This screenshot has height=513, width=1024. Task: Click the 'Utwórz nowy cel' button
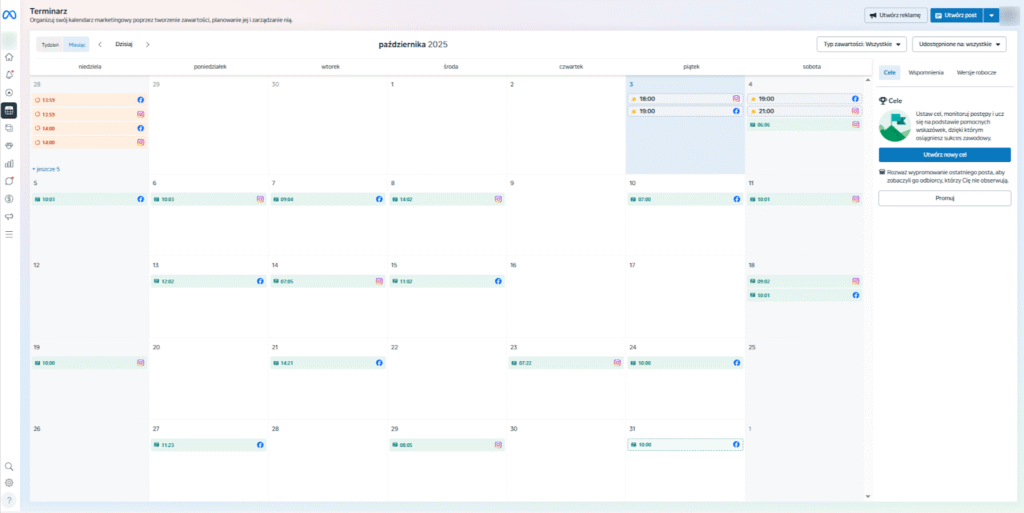click(944, 155)
